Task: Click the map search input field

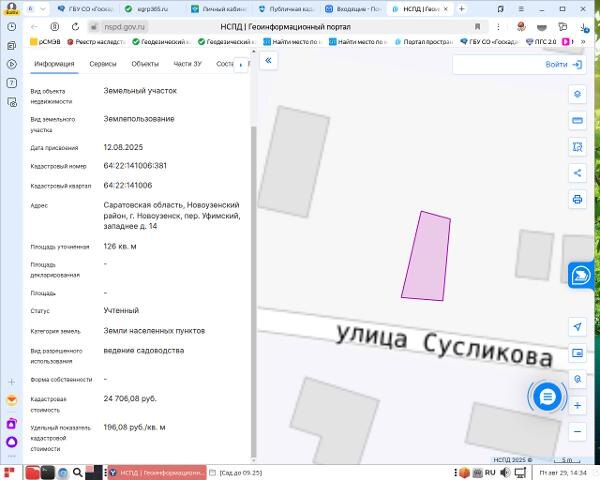Action: (497, 64)
